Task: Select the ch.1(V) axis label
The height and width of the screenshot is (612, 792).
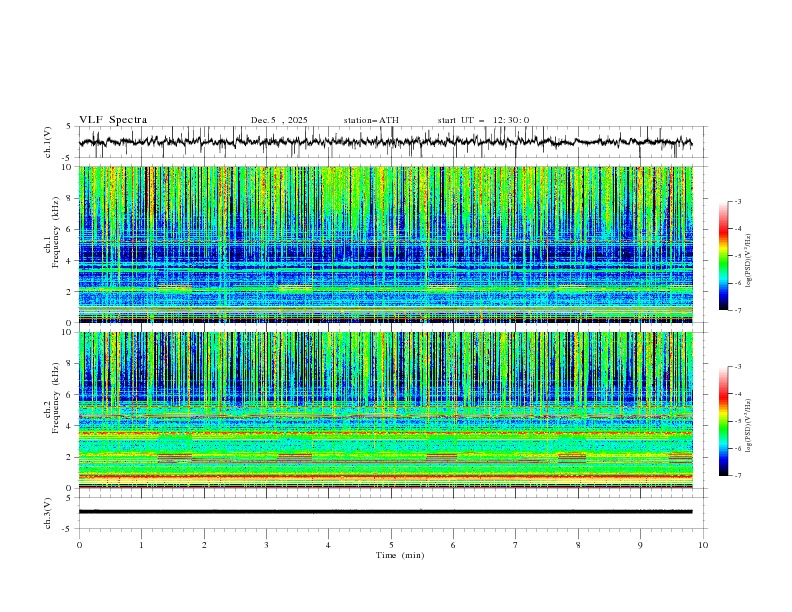Action: click(48, 143)
